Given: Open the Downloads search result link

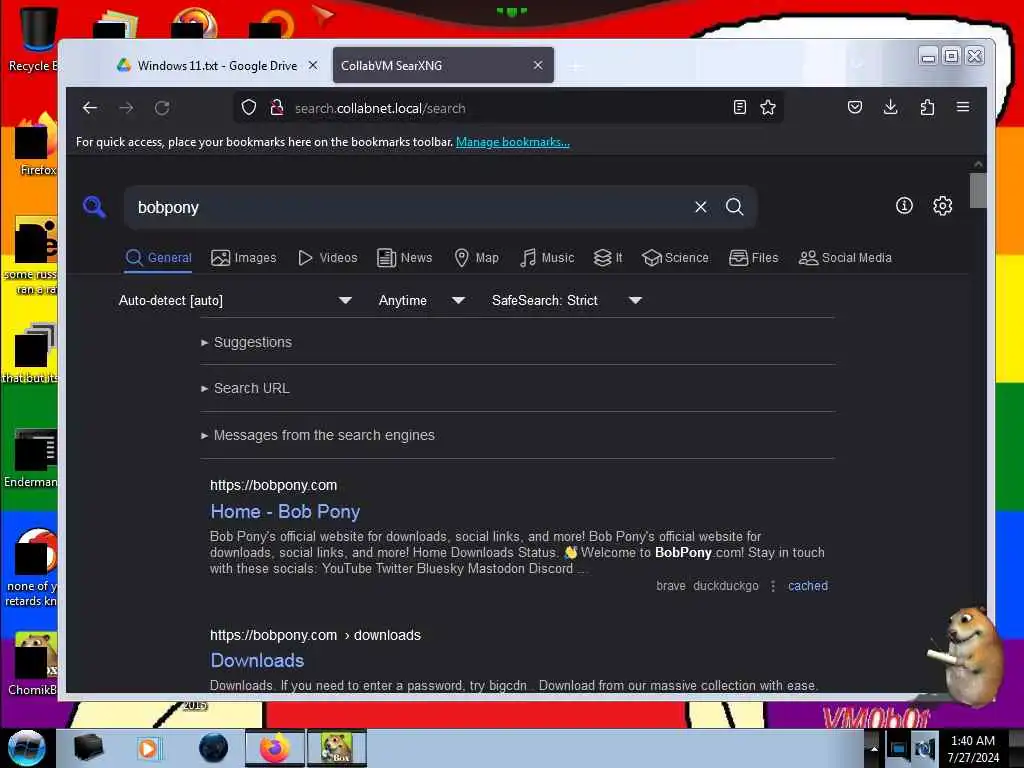Looking at the screenshot, I should [257, 660].
